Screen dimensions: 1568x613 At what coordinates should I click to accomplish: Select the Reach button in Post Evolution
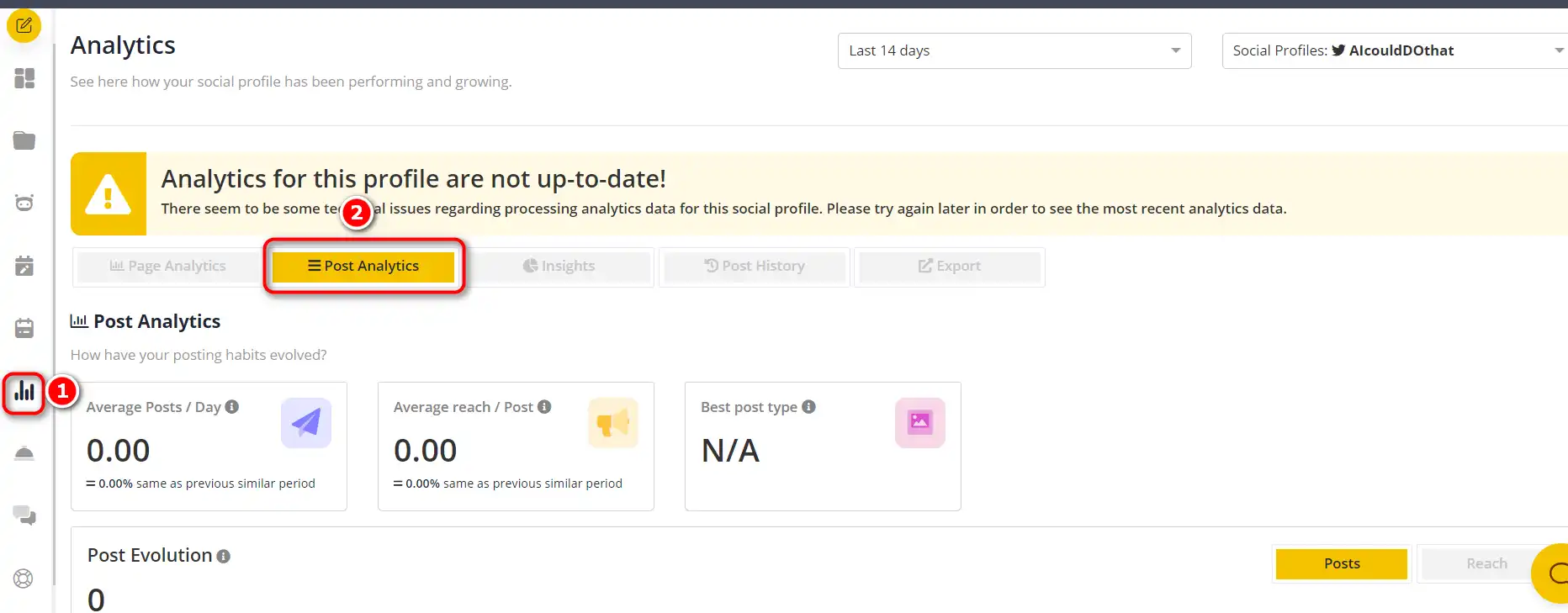pyautogui.click(x=1486, y=563)
